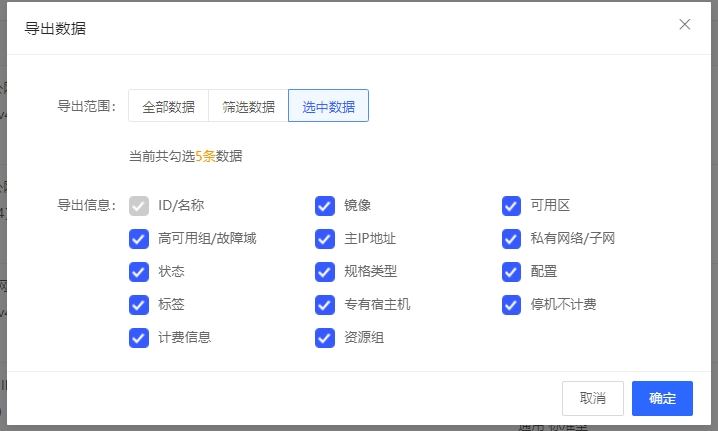718x431 pixels.
Task: Click the disabled ID/名称 checkbox
Action: point(139,206)
